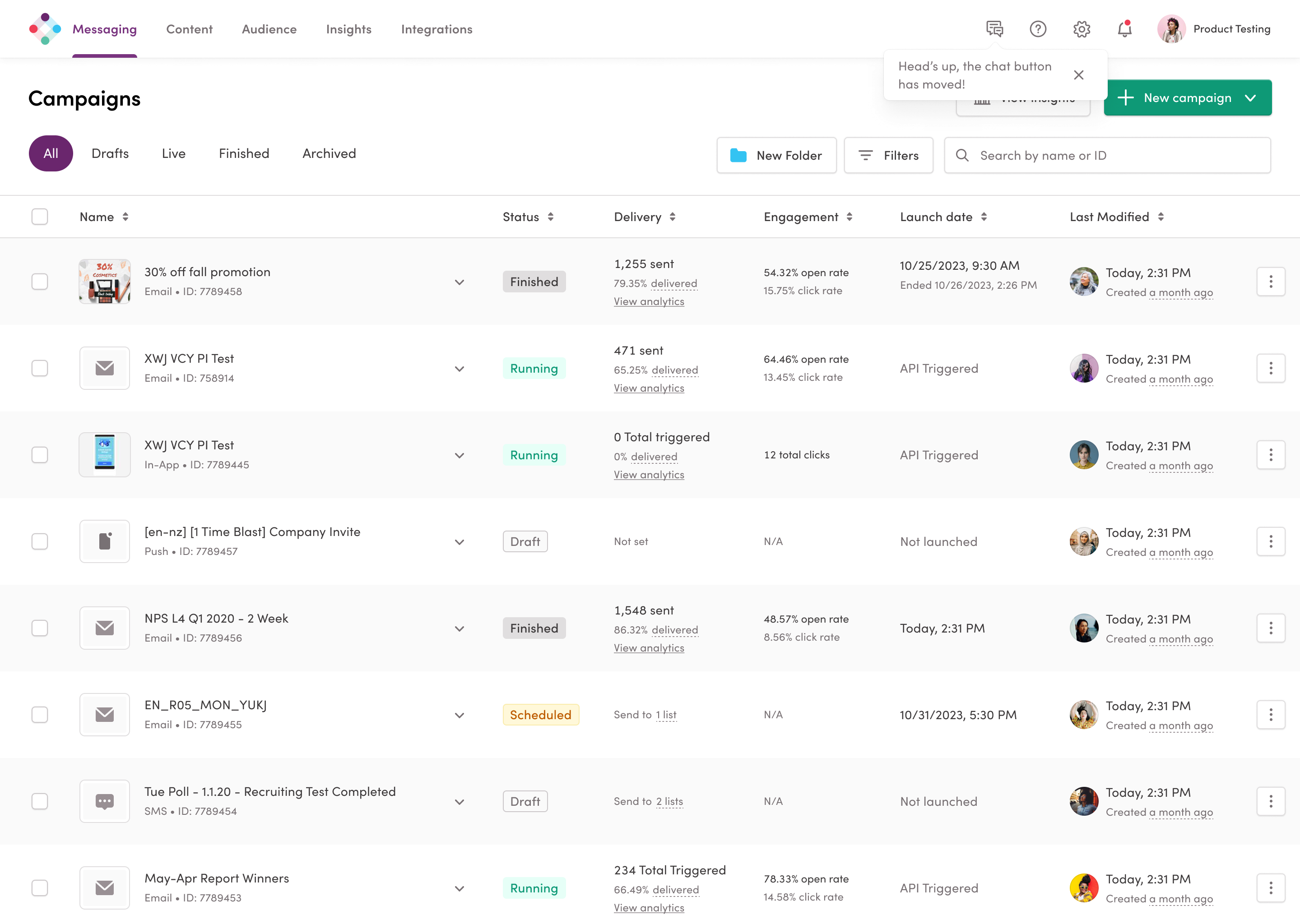The width and height of the screenshot is (1300, 924).
Task: View analytics for NPS L4 Q1 2020
Action: (649, 648)
